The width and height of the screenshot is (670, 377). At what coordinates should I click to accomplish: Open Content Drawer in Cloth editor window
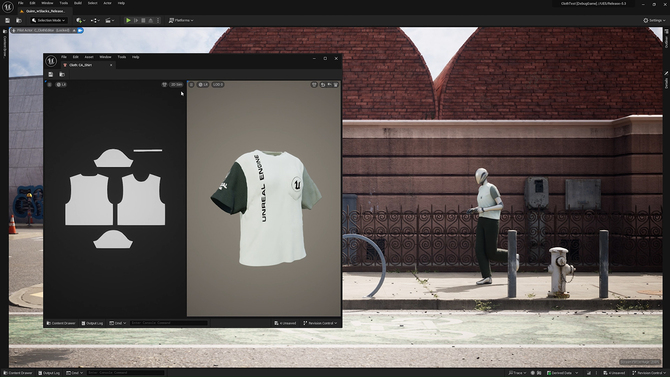tap(61, 323)
